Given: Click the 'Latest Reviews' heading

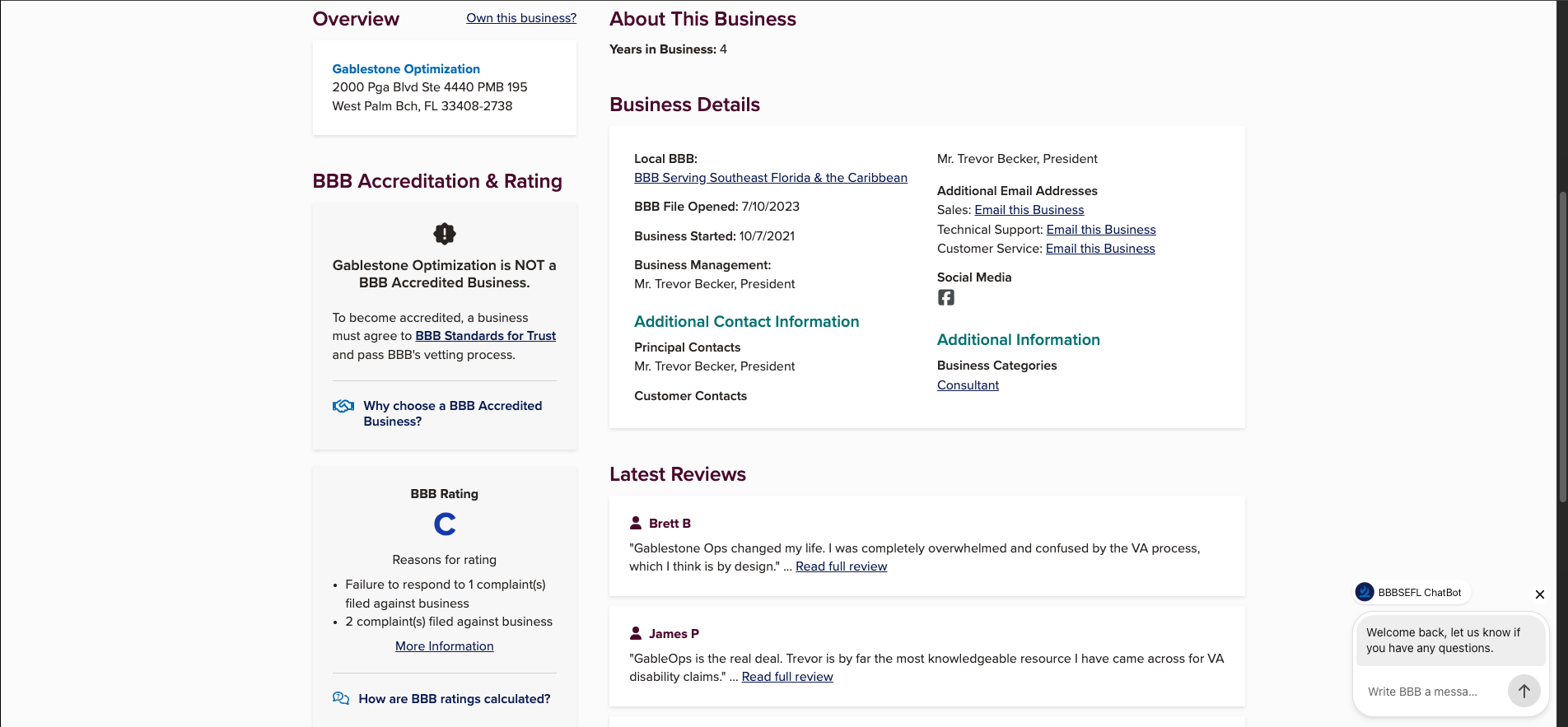Looking at the screenshot, I should (x=678, y=474).
